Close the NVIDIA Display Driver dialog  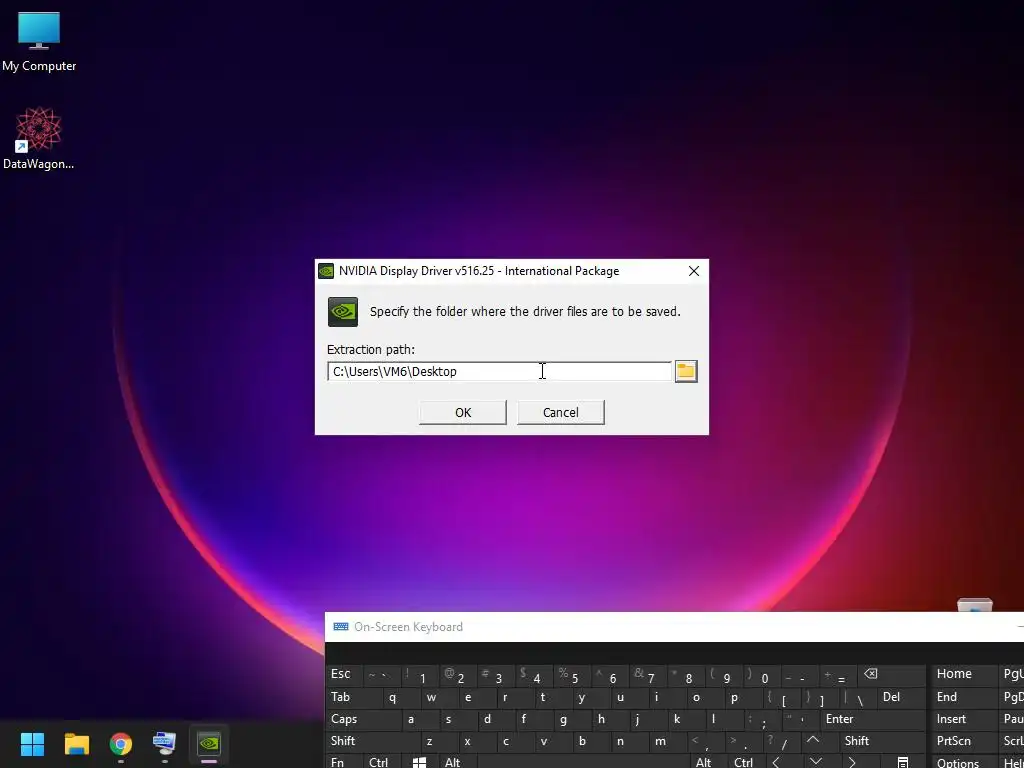coord(694,271)
